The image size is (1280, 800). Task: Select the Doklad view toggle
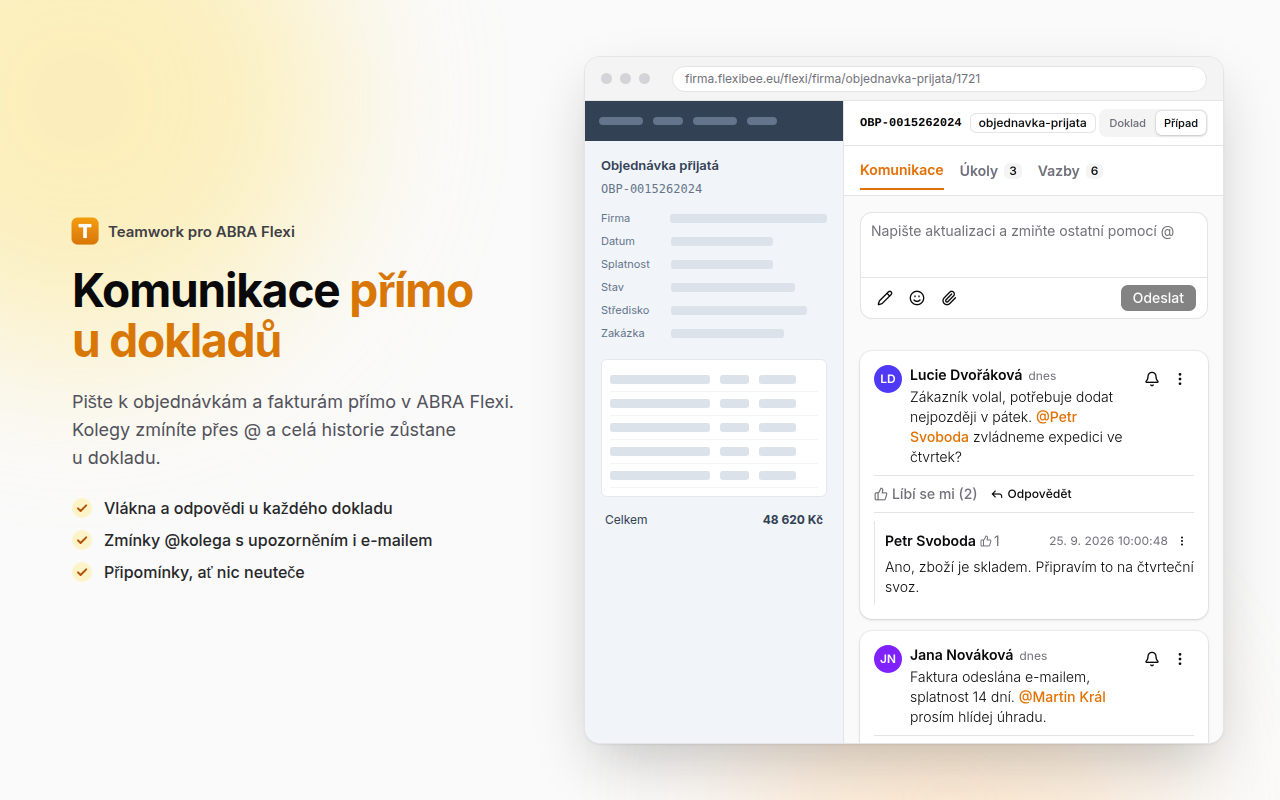(1128, 123)
